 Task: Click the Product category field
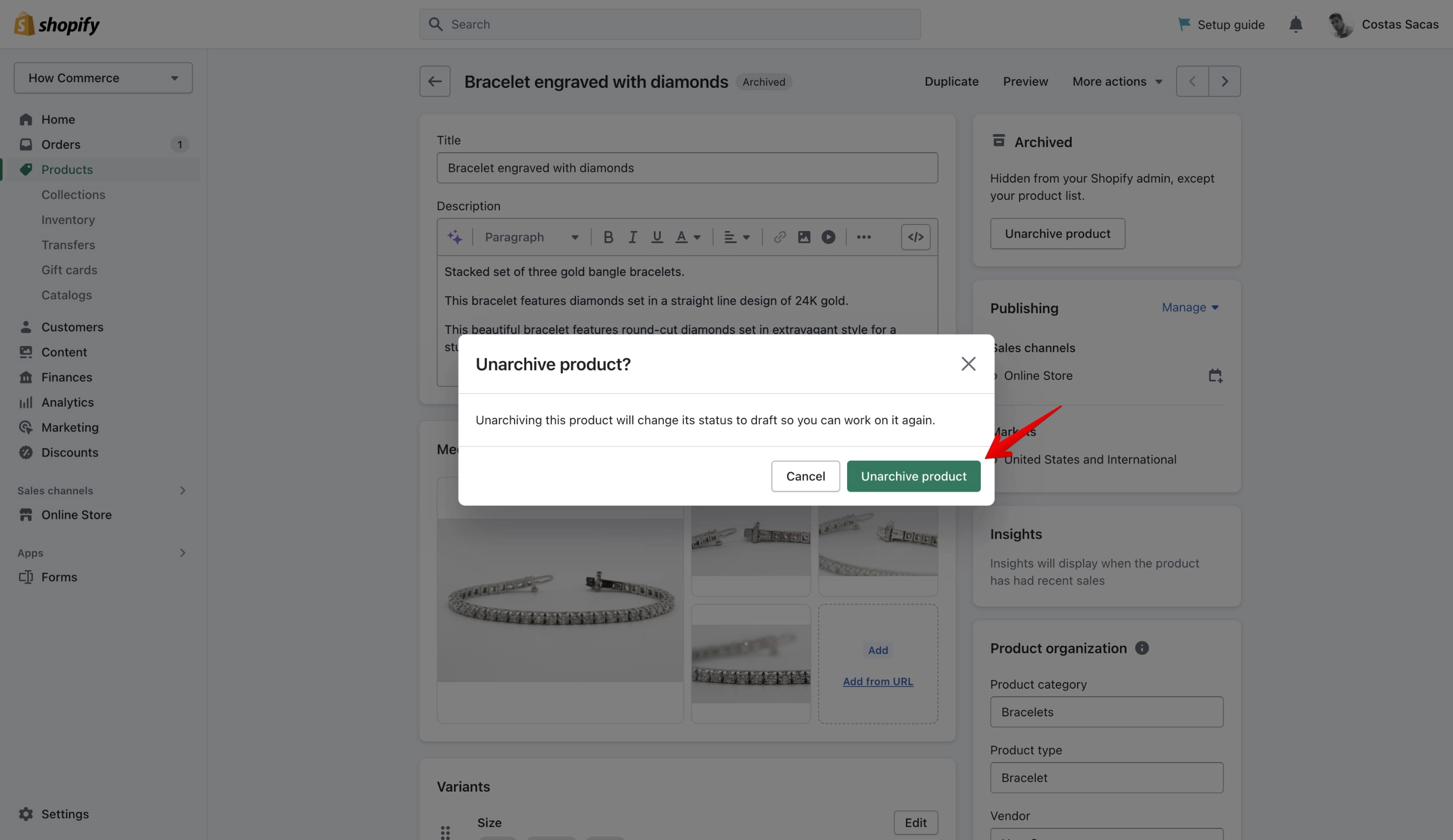pos(1106,712)
